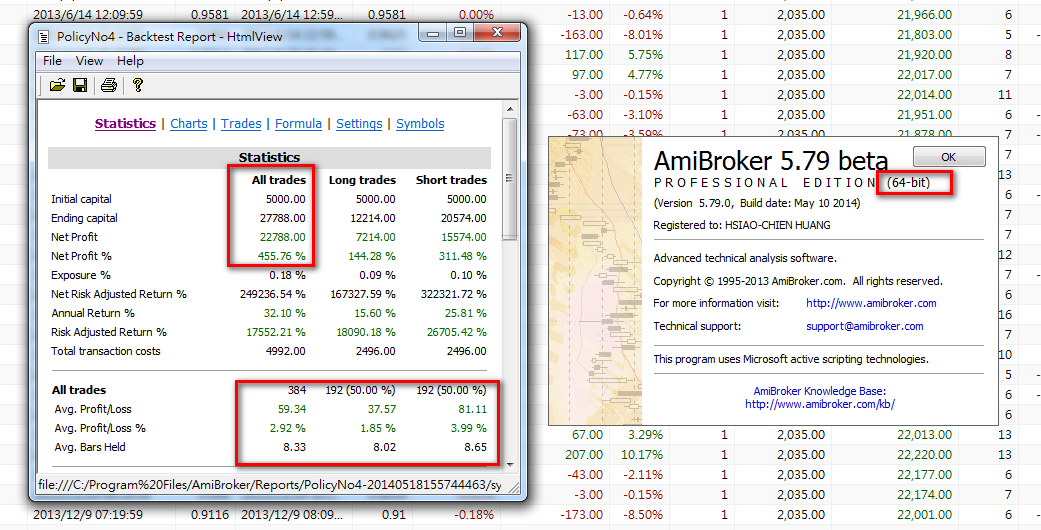Image resolution: width=1041 pixels, height=530 pixels.
Task: Click the Short trades column header
Action: 451,180
